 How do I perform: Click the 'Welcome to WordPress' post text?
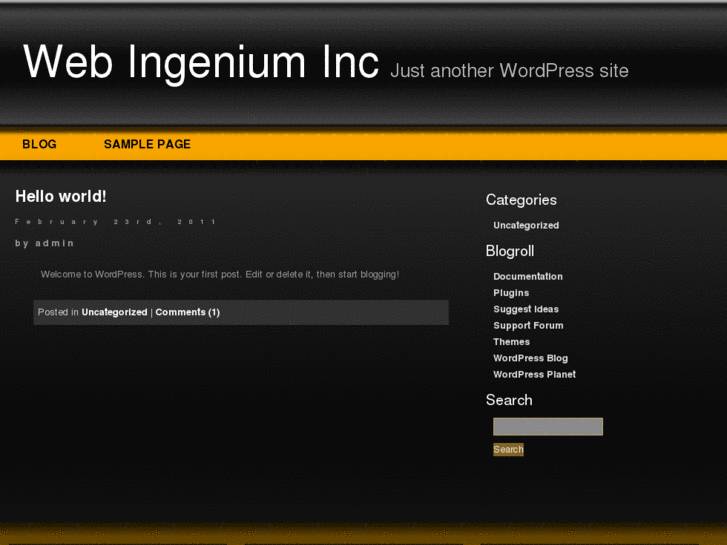coord(220,274)
